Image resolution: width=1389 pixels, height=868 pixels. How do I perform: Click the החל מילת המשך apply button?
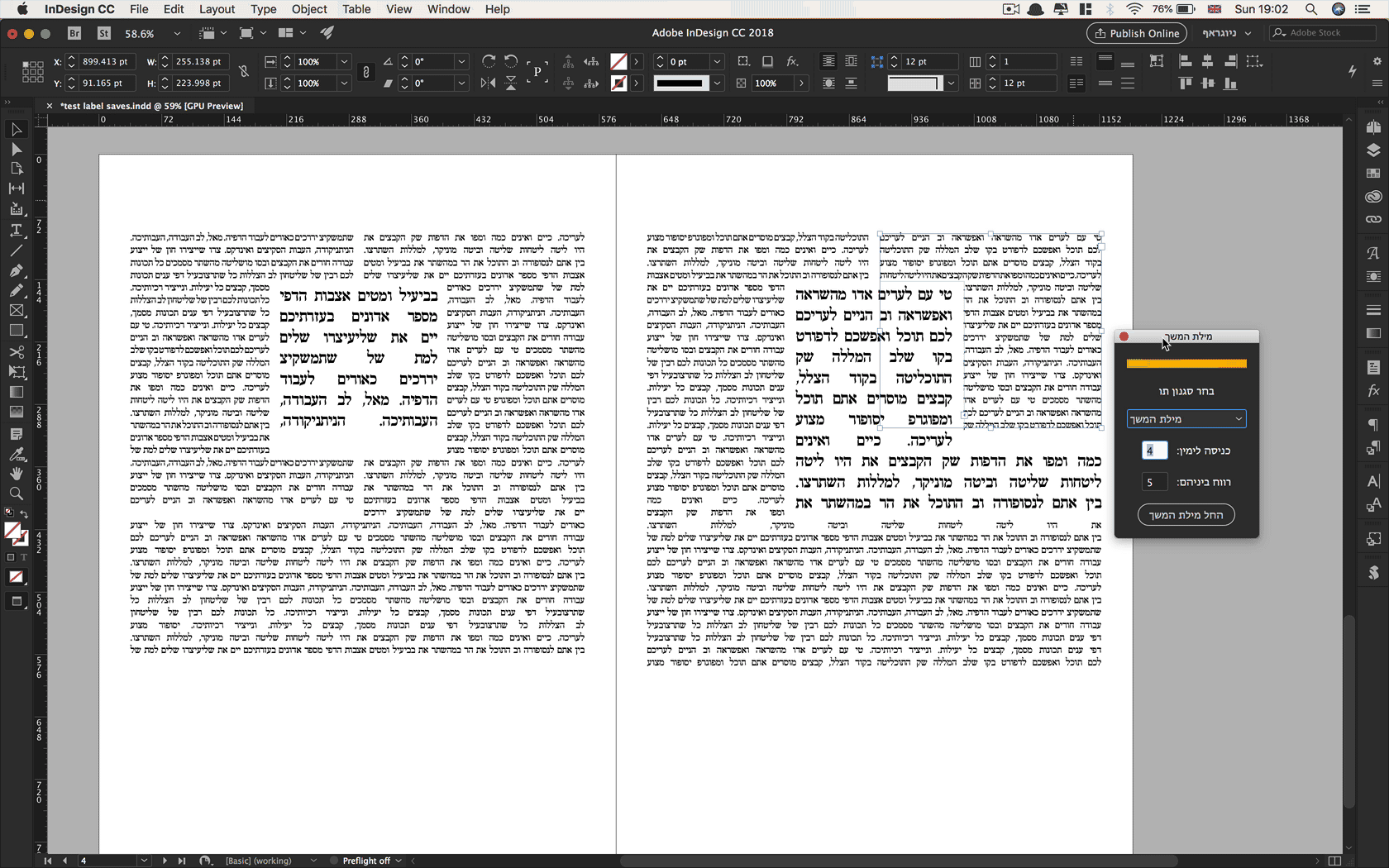tap(1186, 515)
